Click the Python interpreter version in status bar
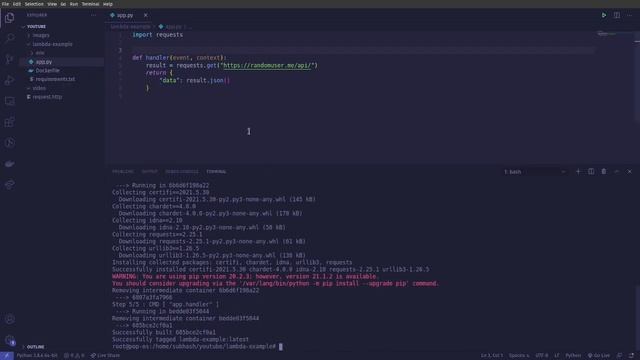The width and height of the screenshot is (640, 360). pyautogui.click(x=37, y=356)
